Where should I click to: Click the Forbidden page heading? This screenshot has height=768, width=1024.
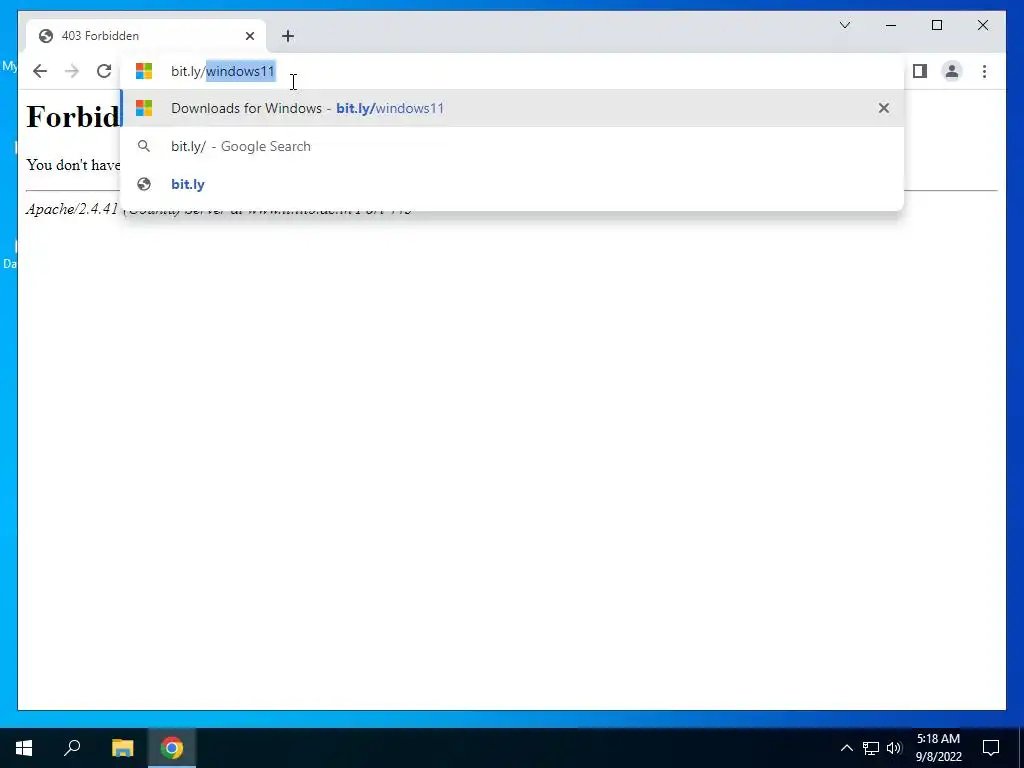[x=73, y=117]
